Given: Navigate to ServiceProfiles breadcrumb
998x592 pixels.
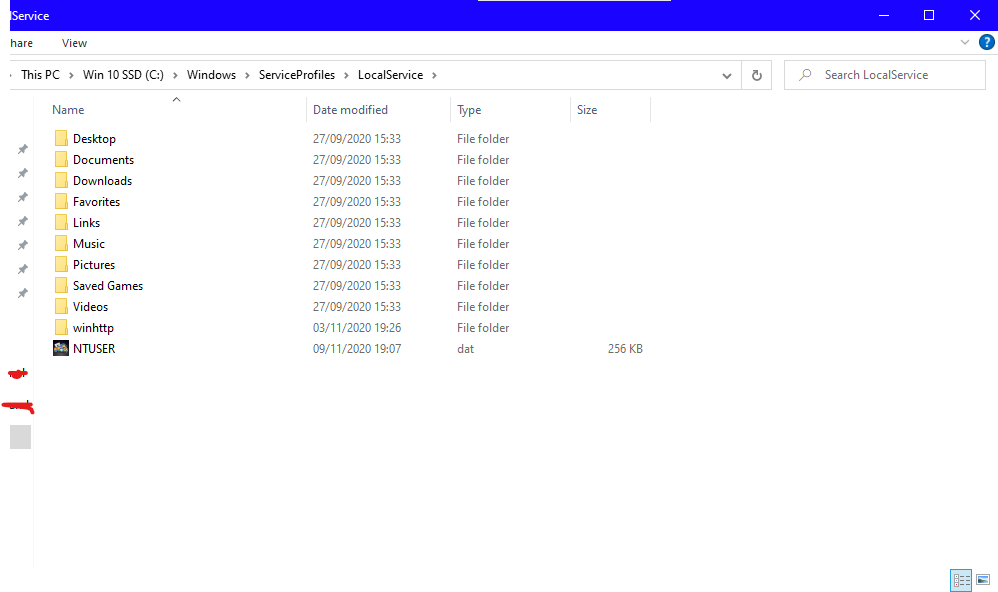Looking at the screenshot, I should click(297, 75).
